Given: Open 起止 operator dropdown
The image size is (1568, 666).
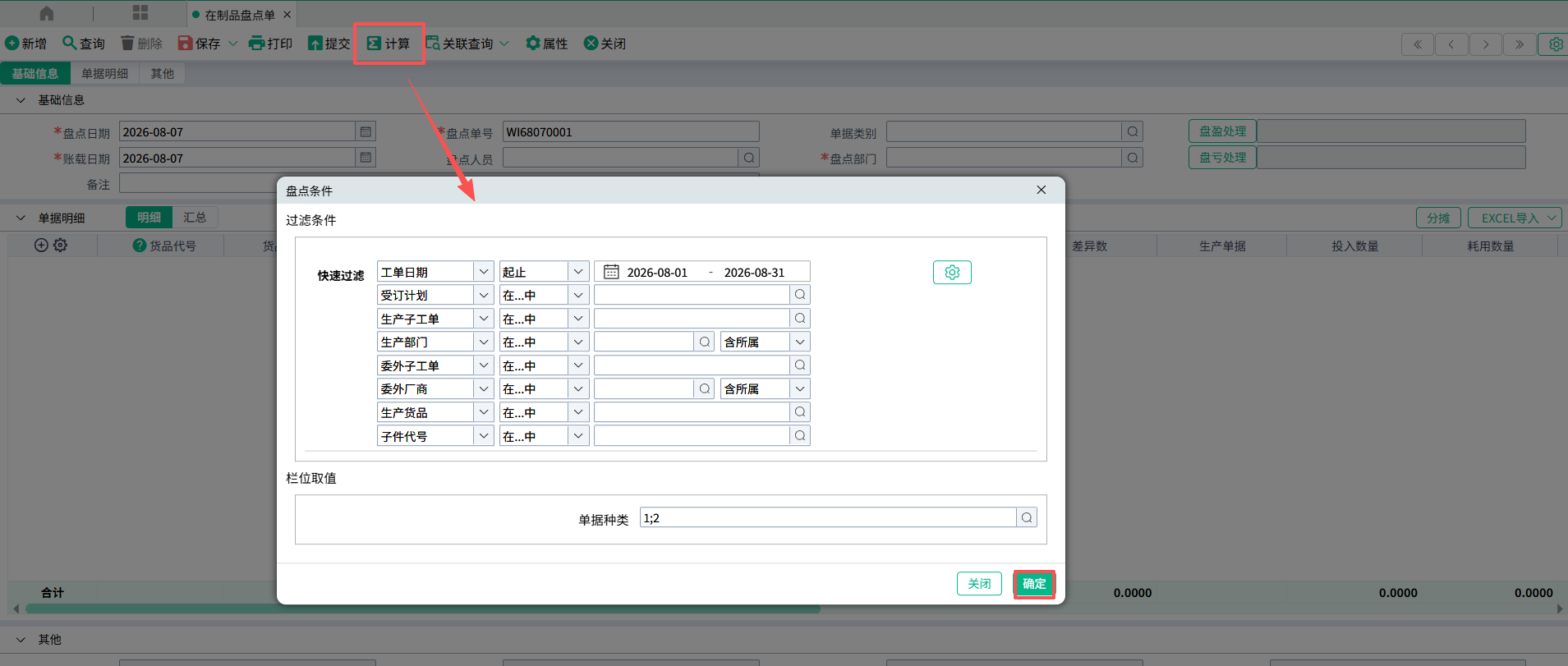Looking at the screenshot, I should [x=578, y=272].
